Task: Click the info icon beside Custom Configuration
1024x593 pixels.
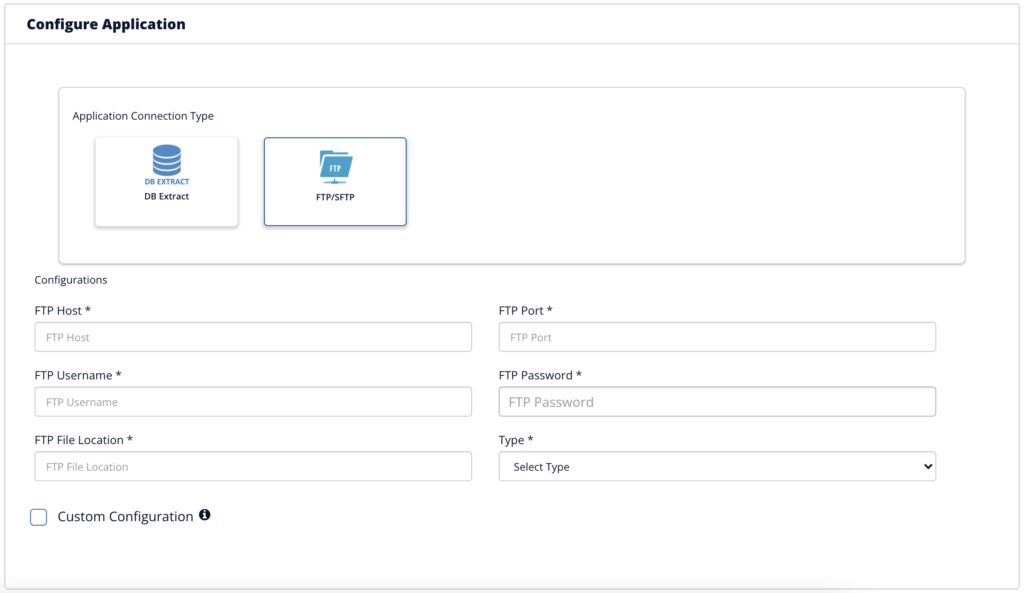Action: click(204, 515)
